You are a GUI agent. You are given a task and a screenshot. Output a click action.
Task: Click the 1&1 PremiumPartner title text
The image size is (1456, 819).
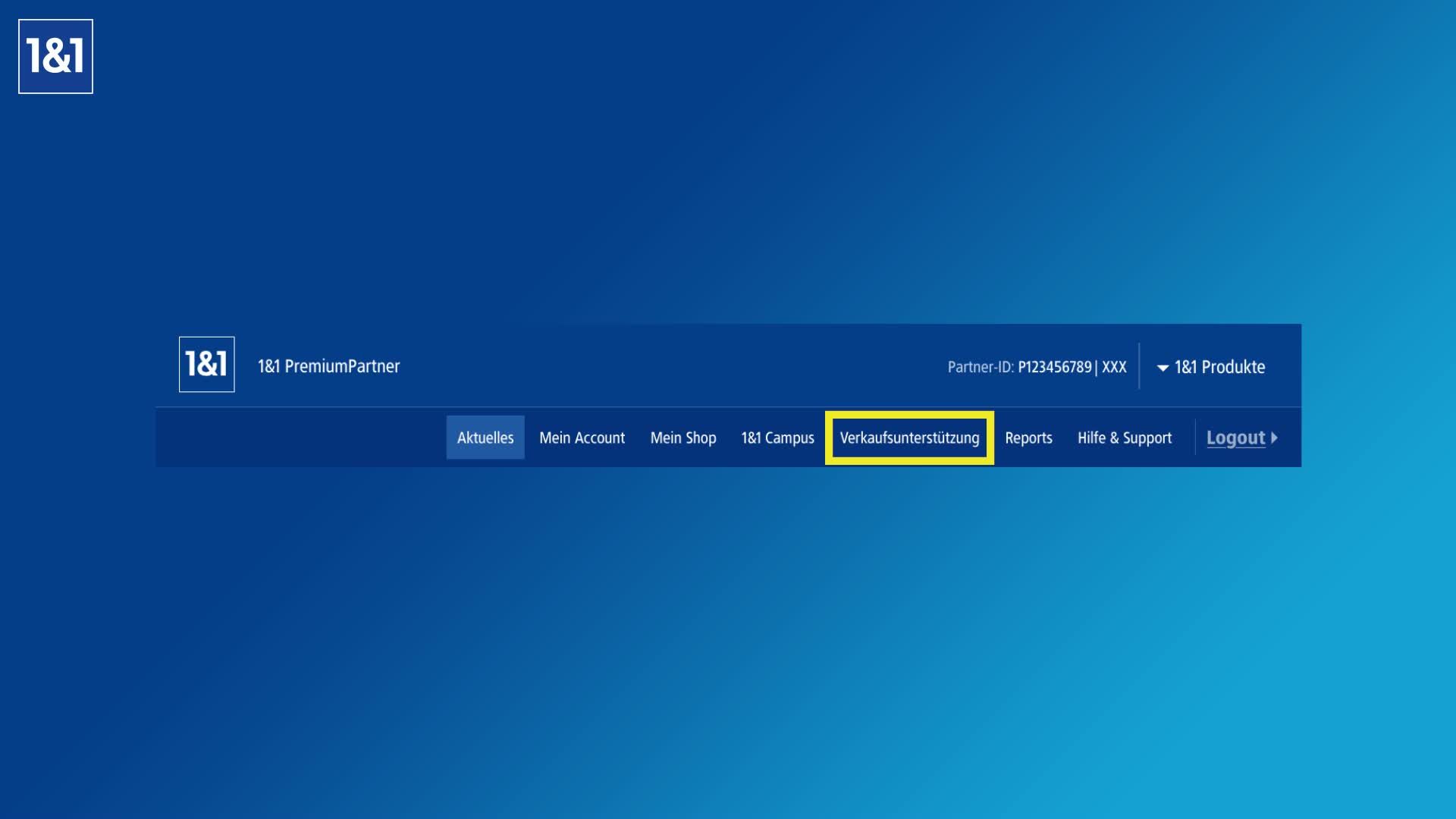pyautogui.click(x=328, y=366)
